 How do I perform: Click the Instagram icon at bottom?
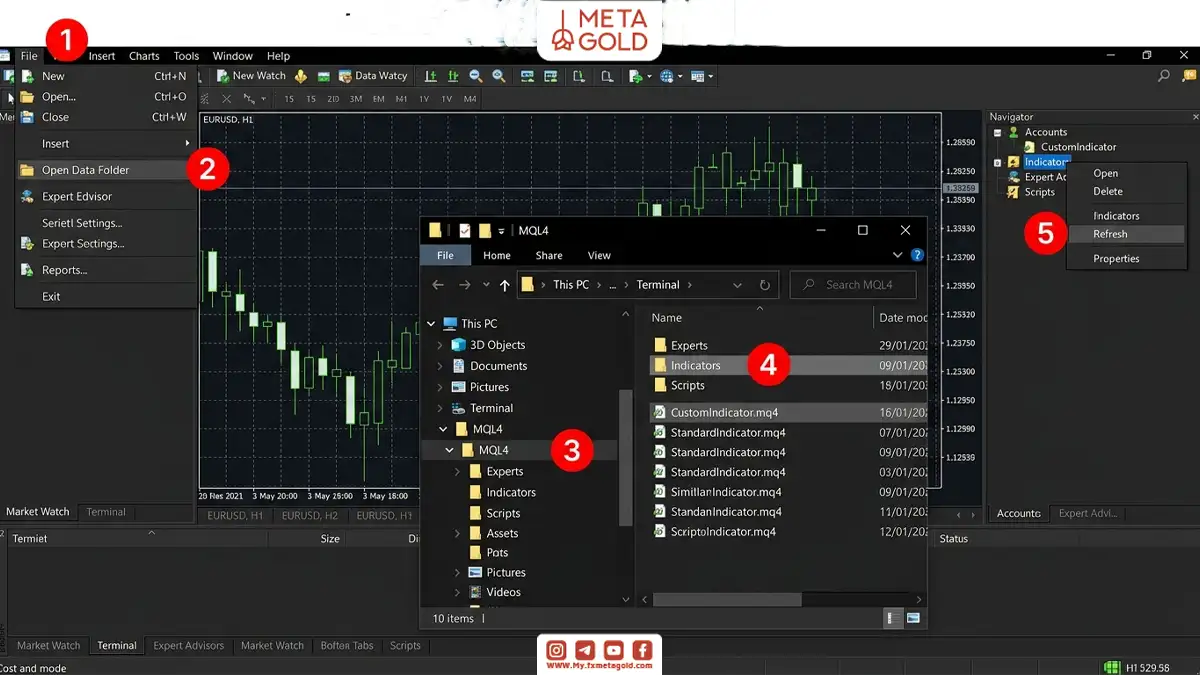557,651
